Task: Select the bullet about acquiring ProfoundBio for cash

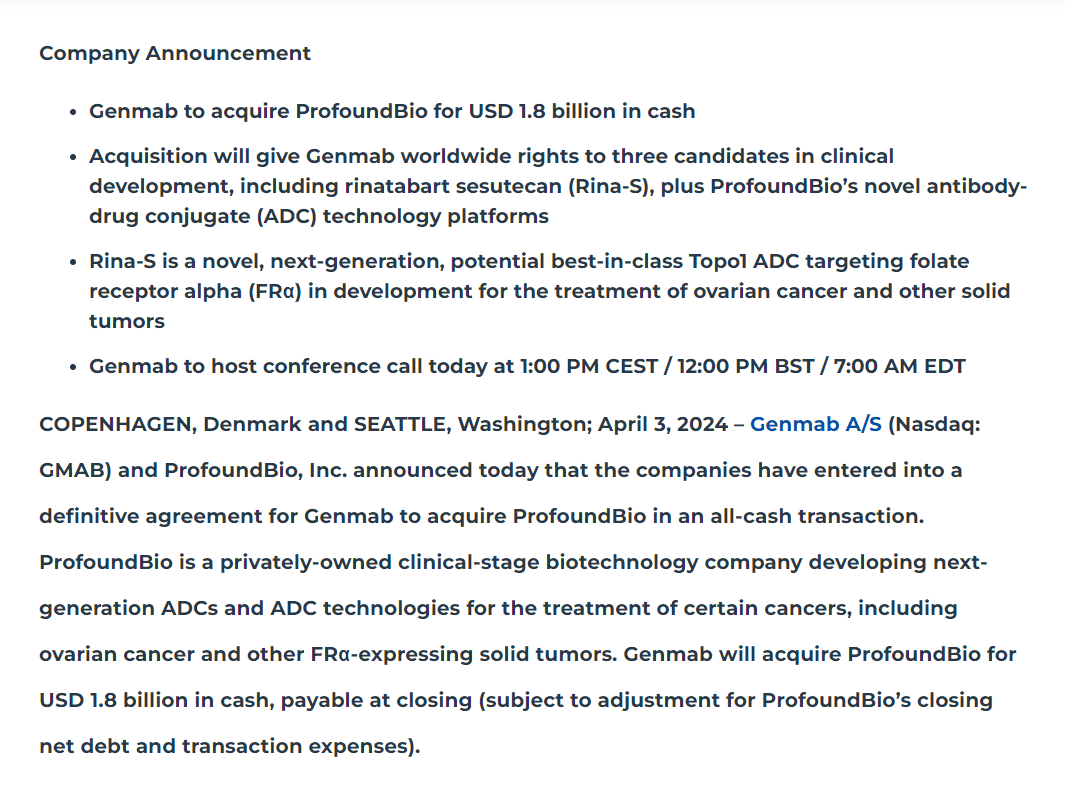Action: pyautogui.click(x=392, y=111)
